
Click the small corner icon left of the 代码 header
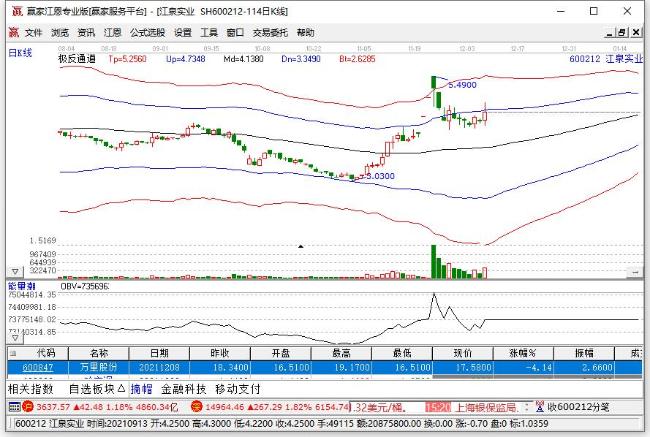[x=13, y=353]
